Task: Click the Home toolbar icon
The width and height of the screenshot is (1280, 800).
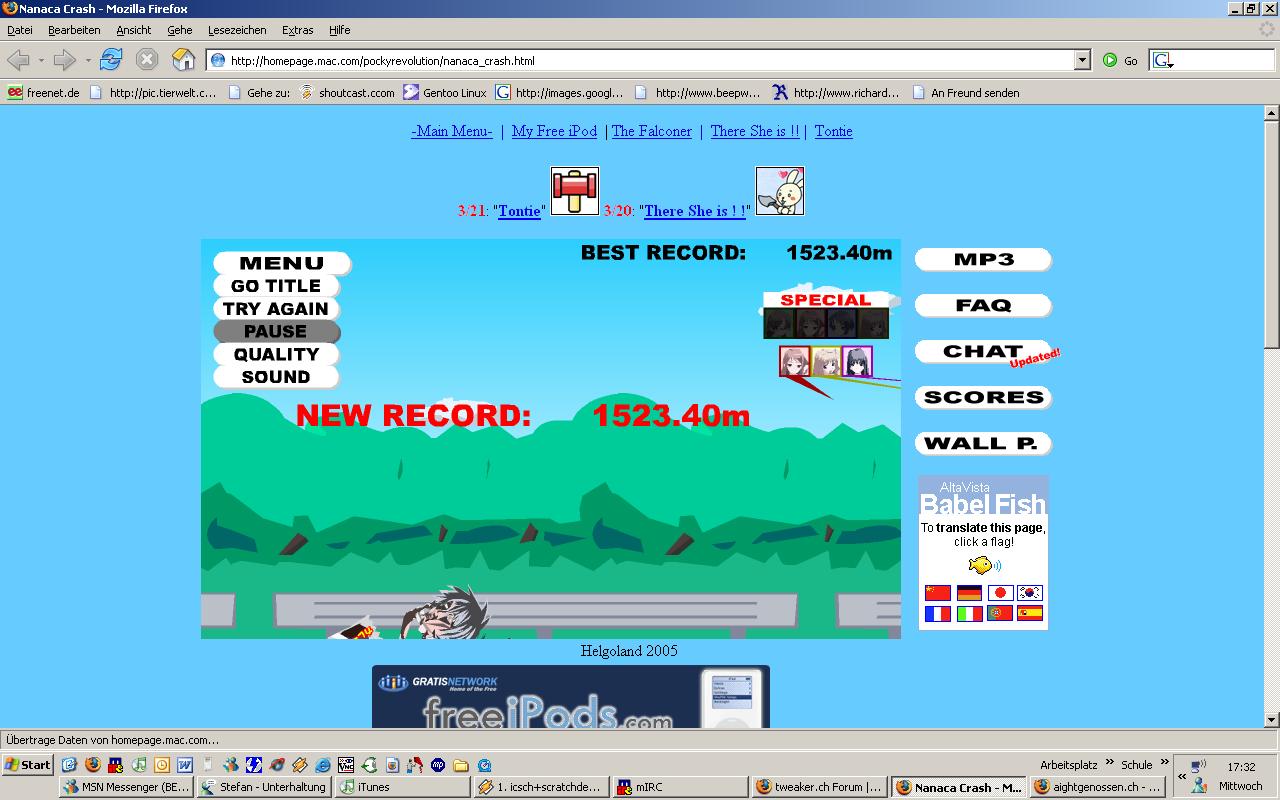Action: 183,60
